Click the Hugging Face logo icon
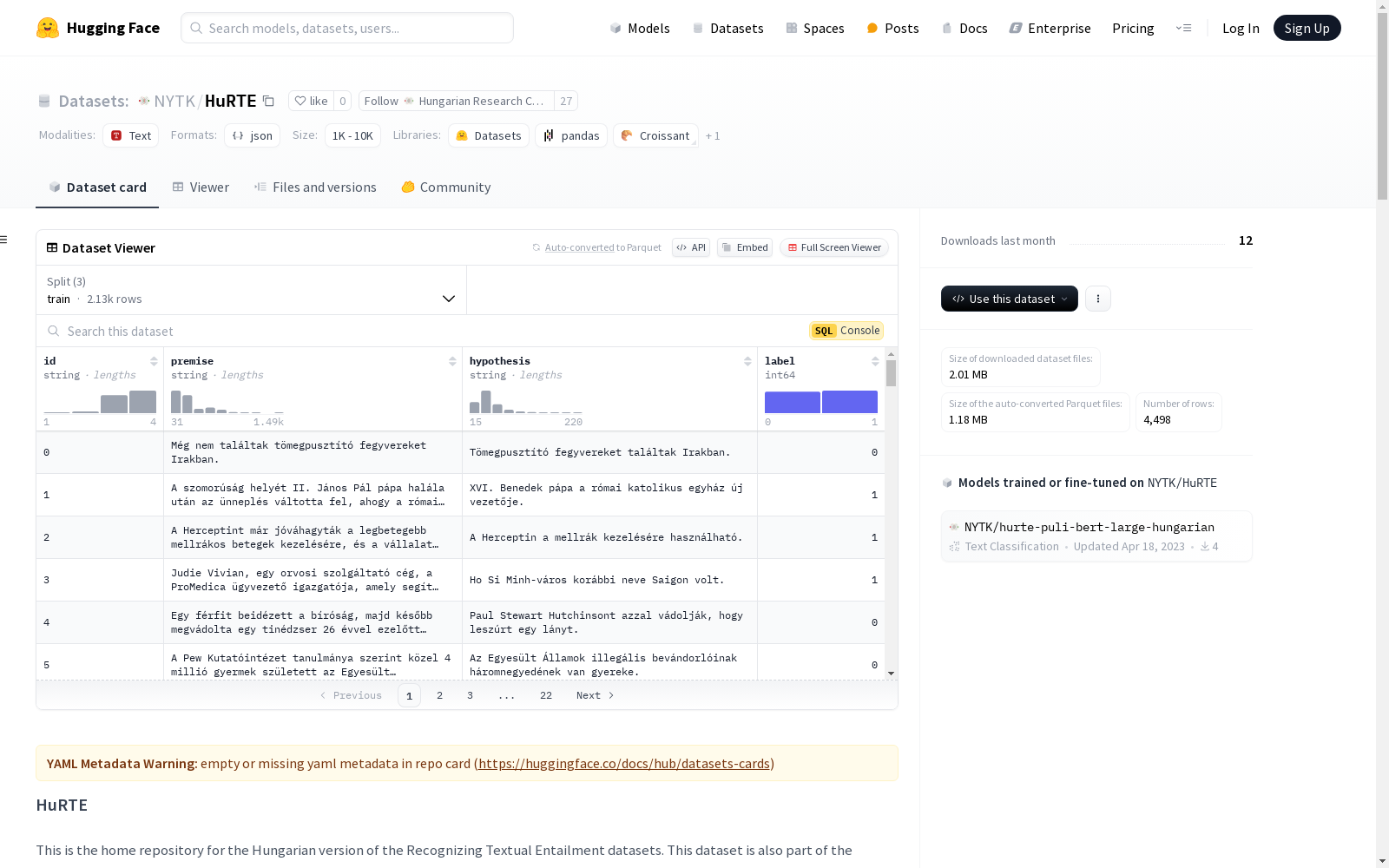 pos(48,28)
